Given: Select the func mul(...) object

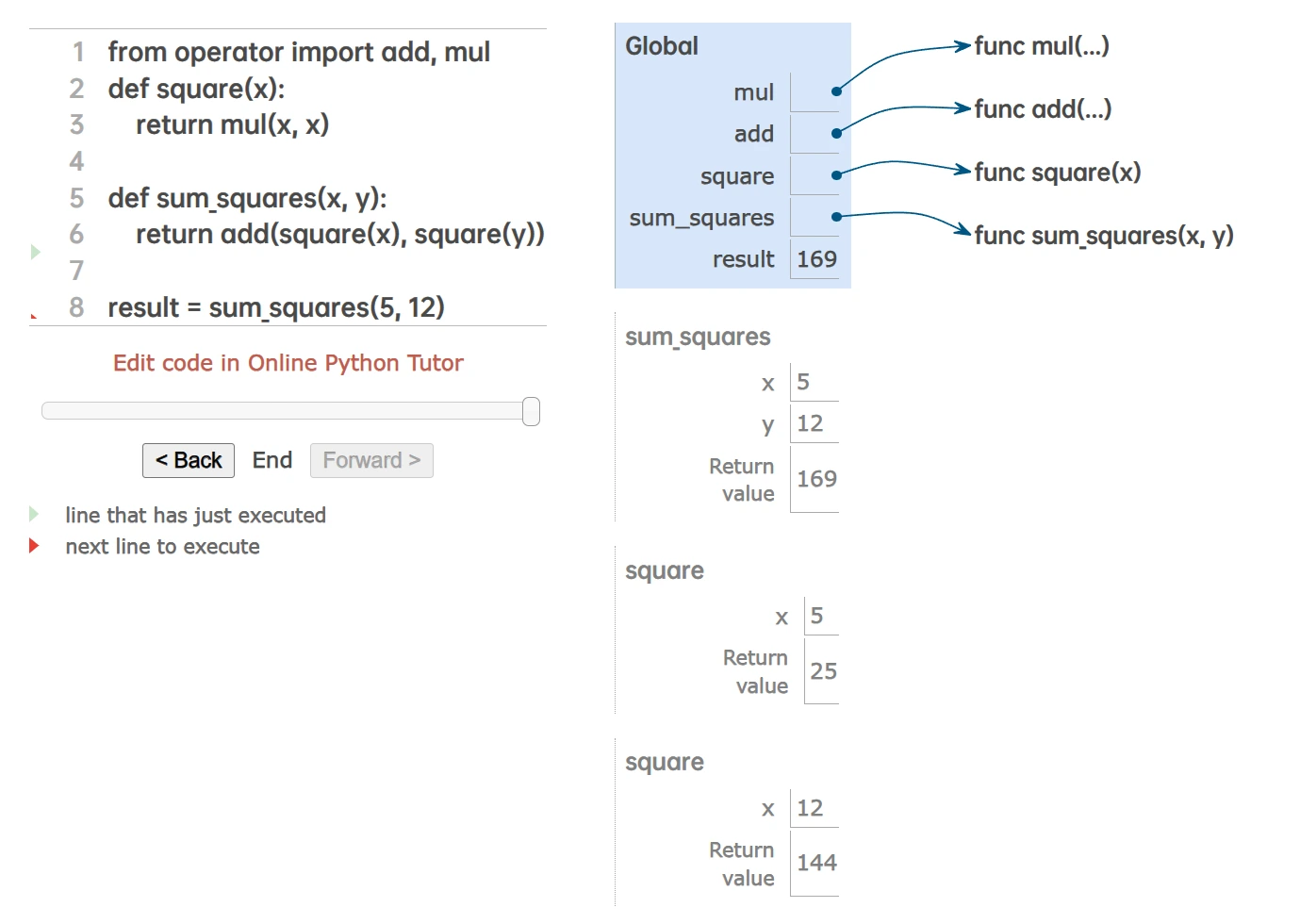Looking at the screenshot, I should click(1041, 46).
